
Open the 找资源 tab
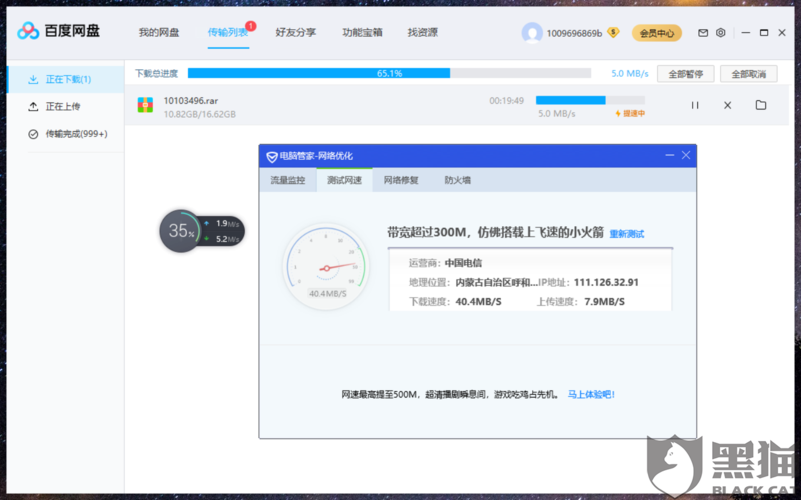click(422, 33)
